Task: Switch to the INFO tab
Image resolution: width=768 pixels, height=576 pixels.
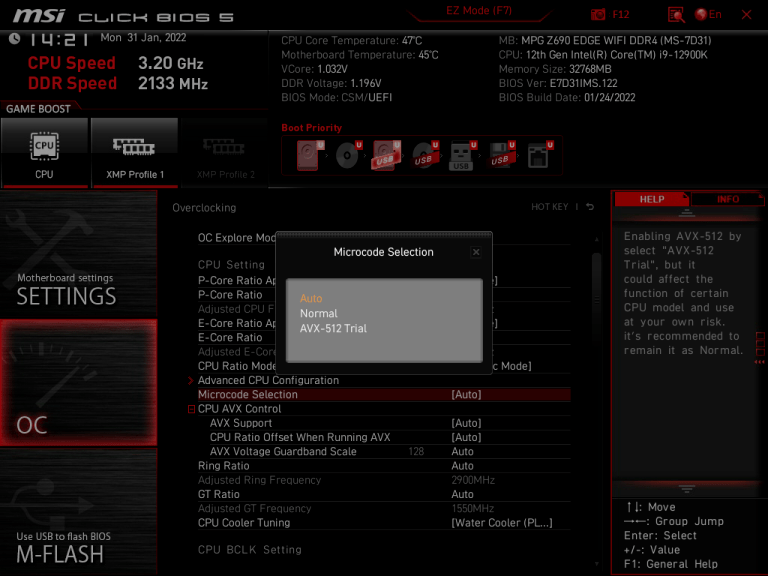Action: pyautogui.click(x=727, y=199)
